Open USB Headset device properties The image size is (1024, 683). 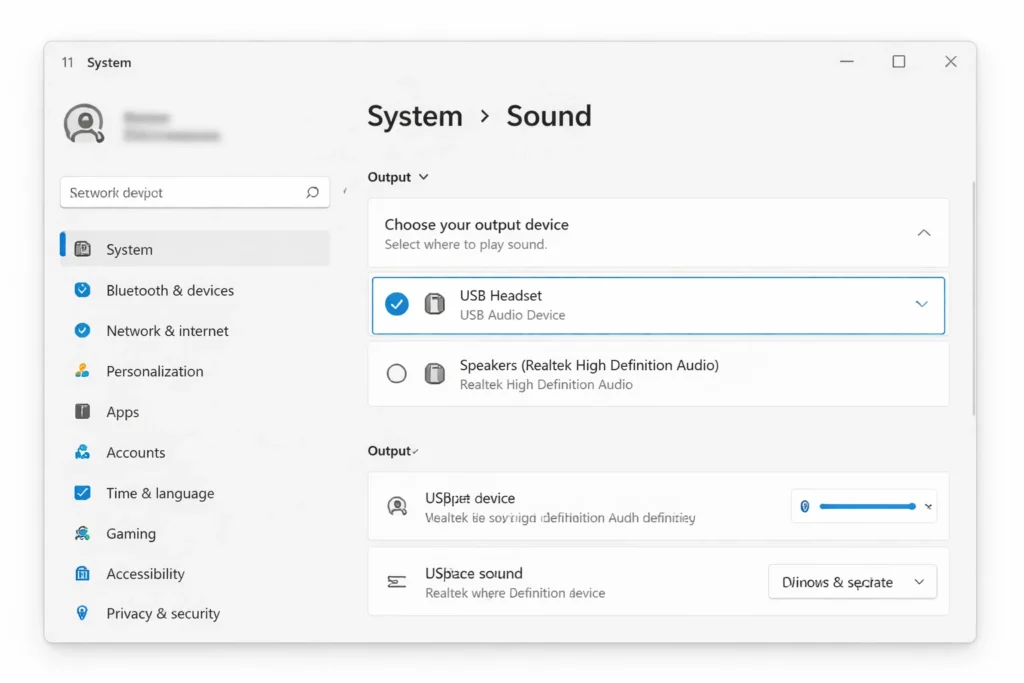coord(920,304)
